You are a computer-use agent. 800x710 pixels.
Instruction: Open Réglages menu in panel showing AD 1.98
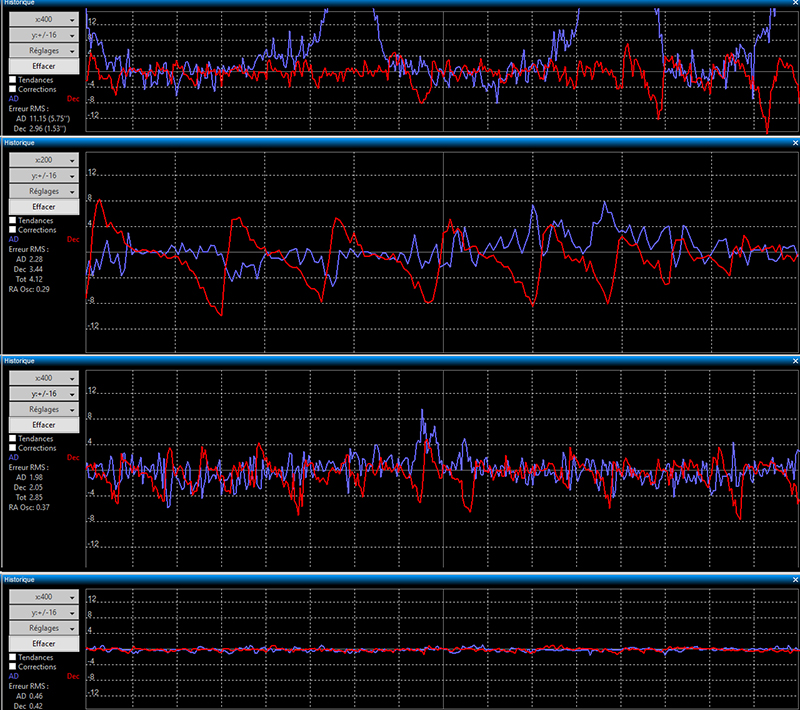pyautogui.click(x=44, y=409)
